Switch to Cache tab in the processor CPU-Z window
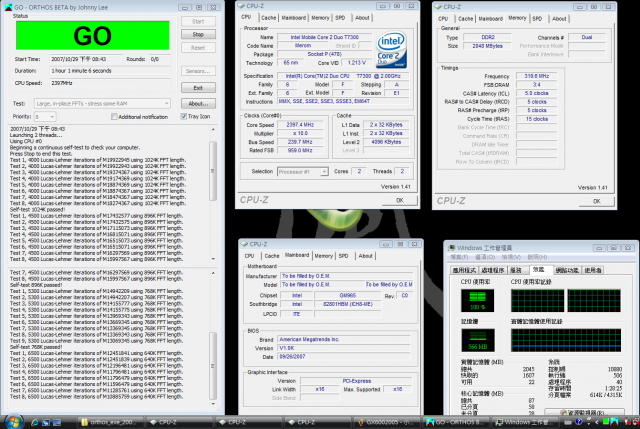This screenshot has width=640, height=429. pos(269,18)
